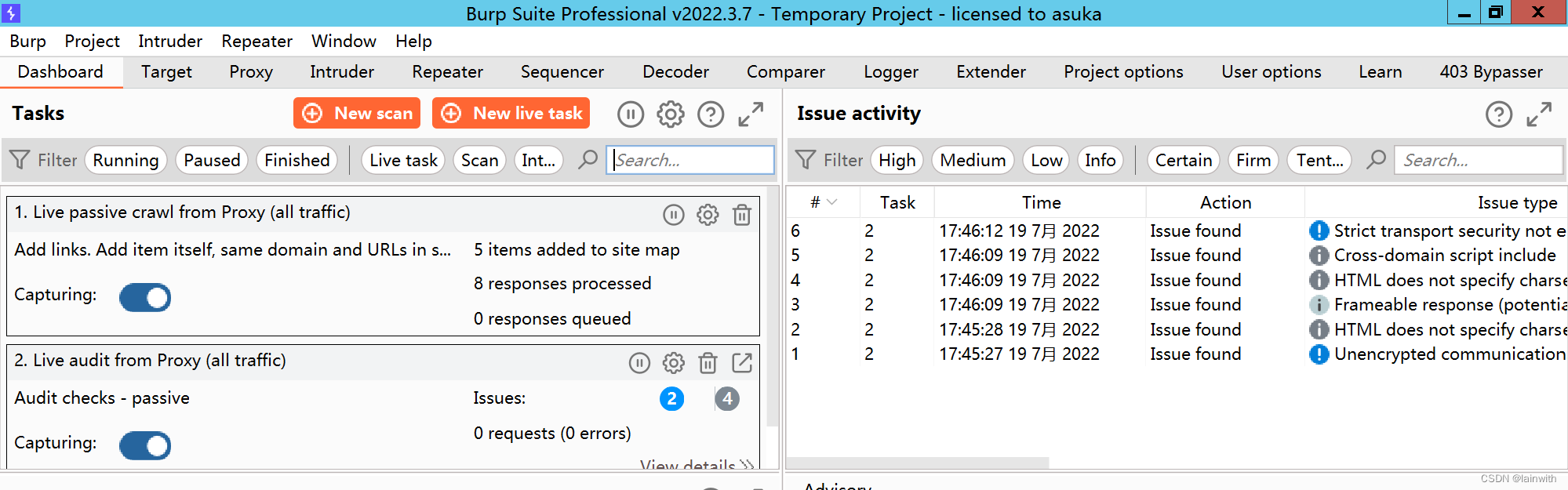This screenshot has width=1568, height=490.
Task: Toggle the Running task filter
Action: 126,160
